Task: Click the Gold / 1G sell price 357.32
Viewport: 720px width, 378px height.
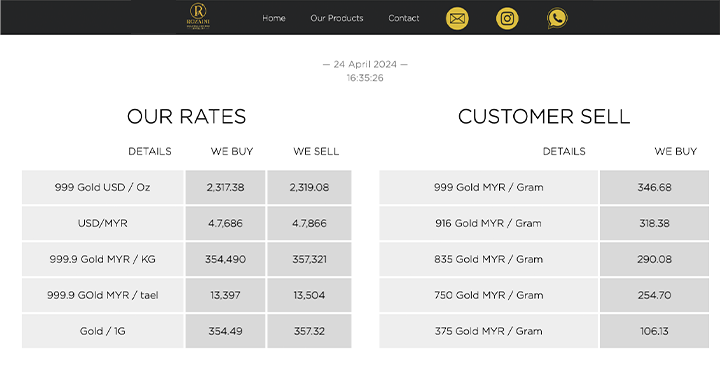Action: pyautogui.click(x=309, y=331)
